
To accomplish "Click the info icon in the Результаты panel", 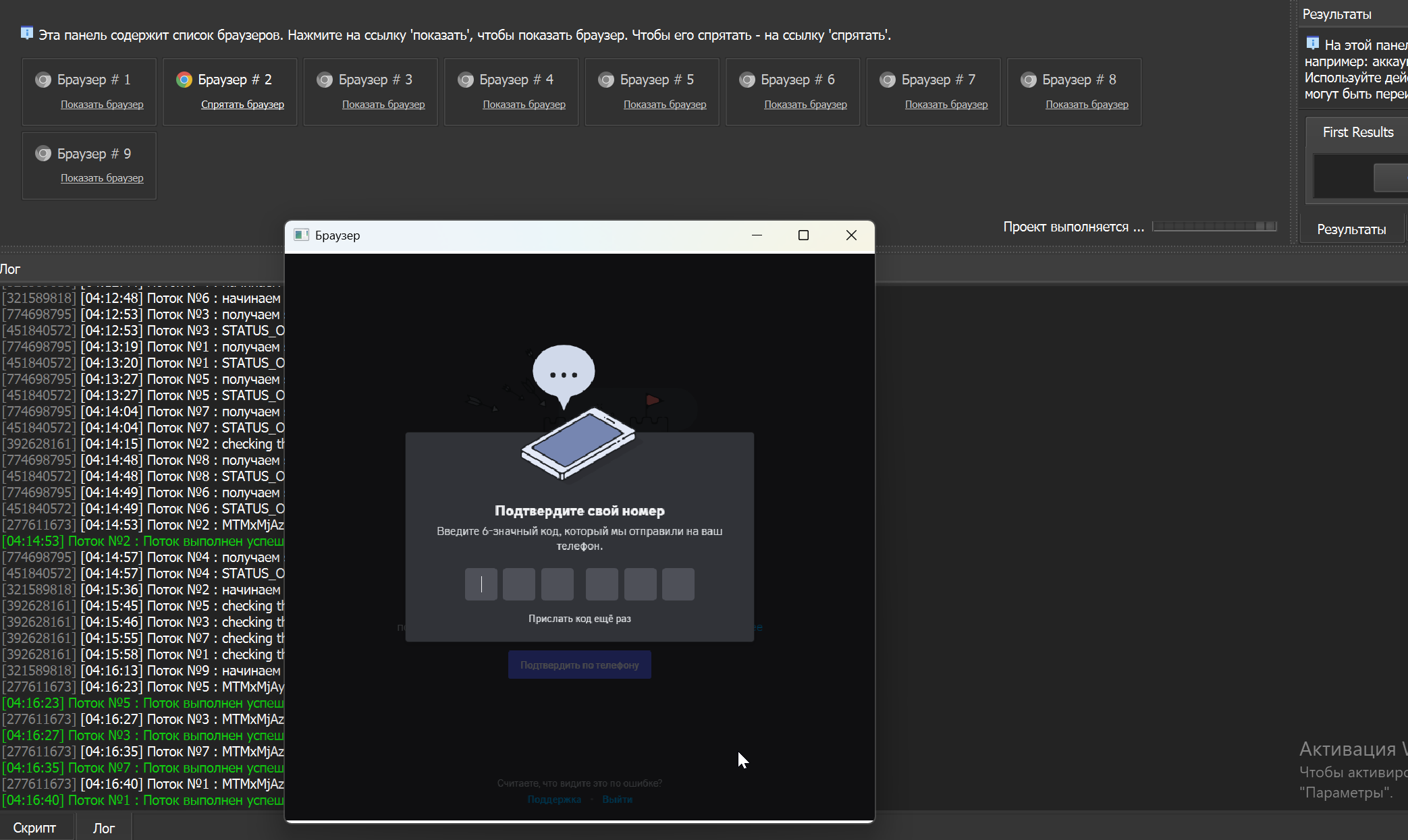I will [1312, 44].
